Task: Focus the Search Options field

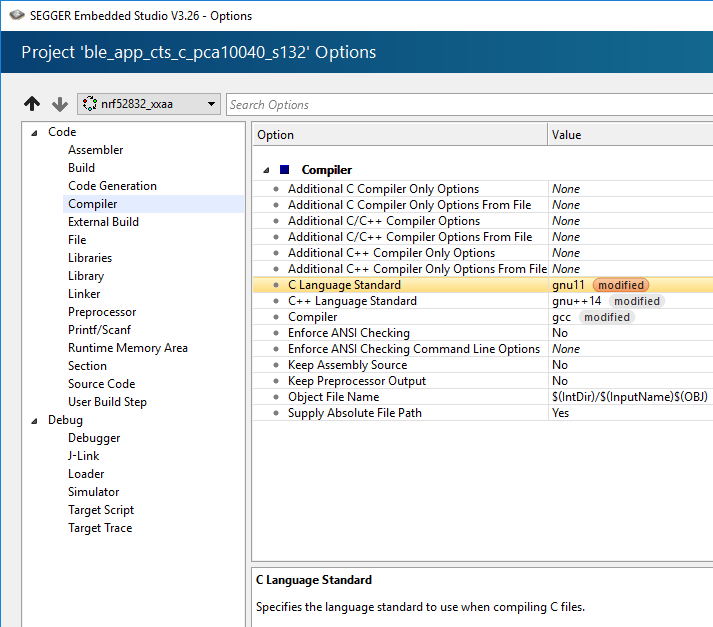Action: (x=469, y=105)
